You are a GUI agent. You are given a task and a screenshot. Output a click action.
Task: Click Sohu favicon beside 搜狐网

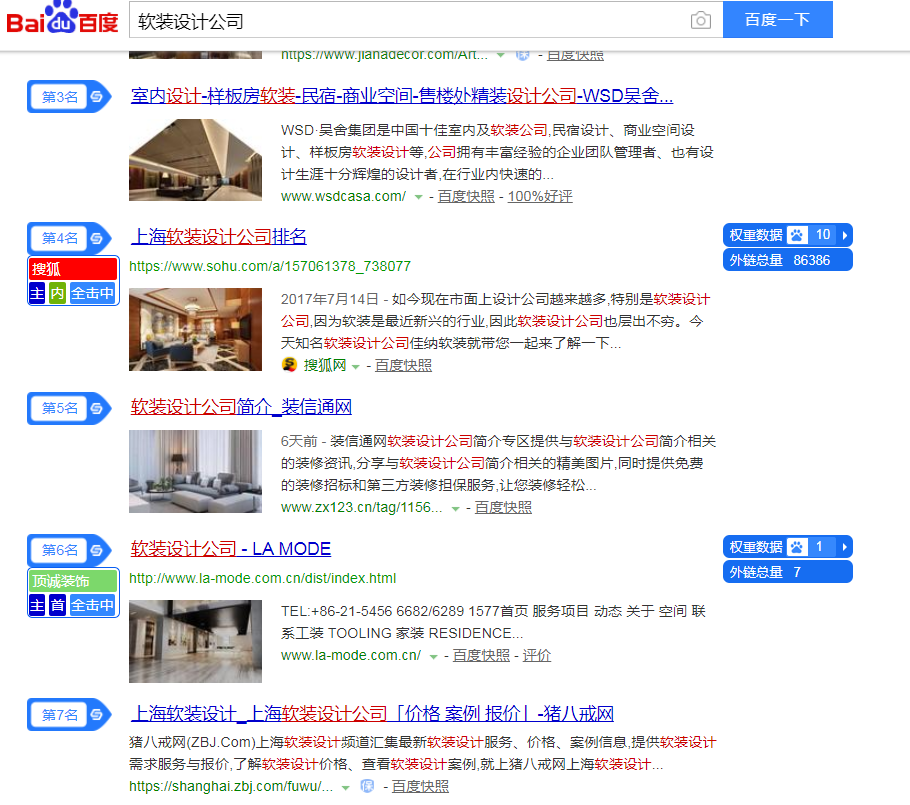tap(289, 364)
